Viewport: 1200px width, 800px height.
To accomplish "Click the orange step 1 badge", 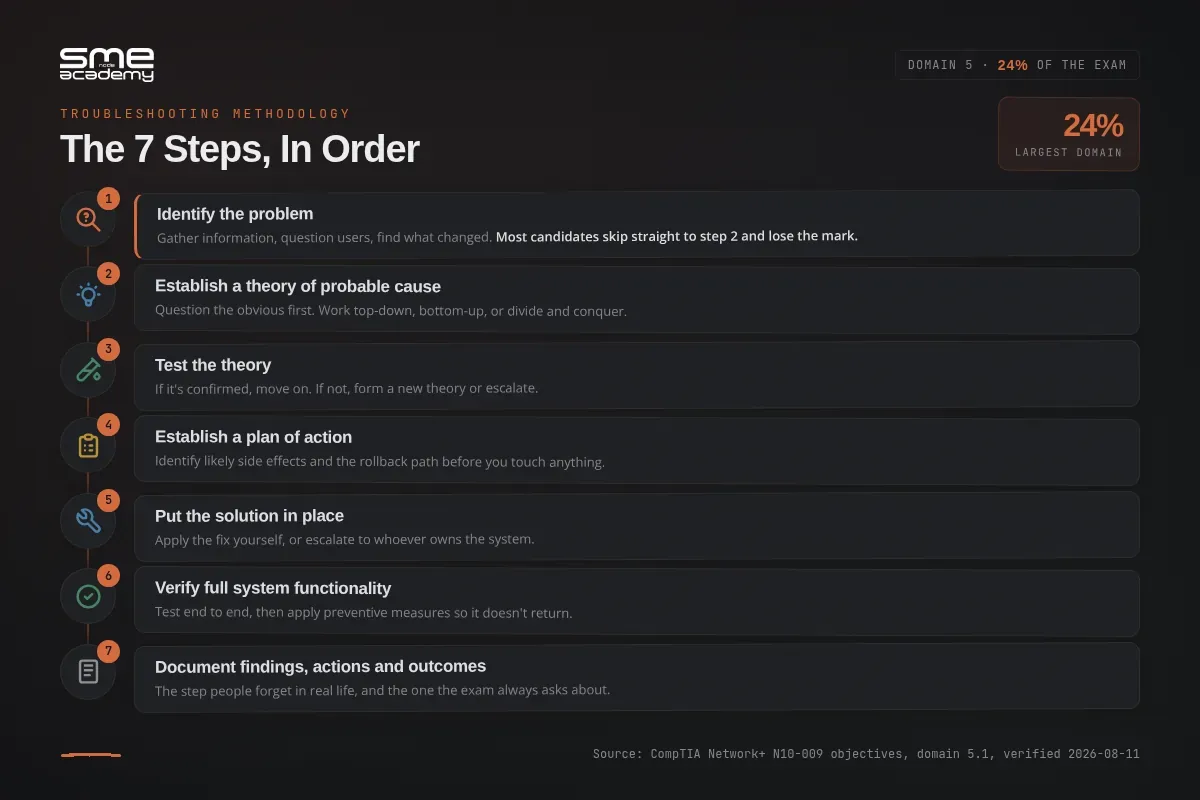I will pos(108,198).
